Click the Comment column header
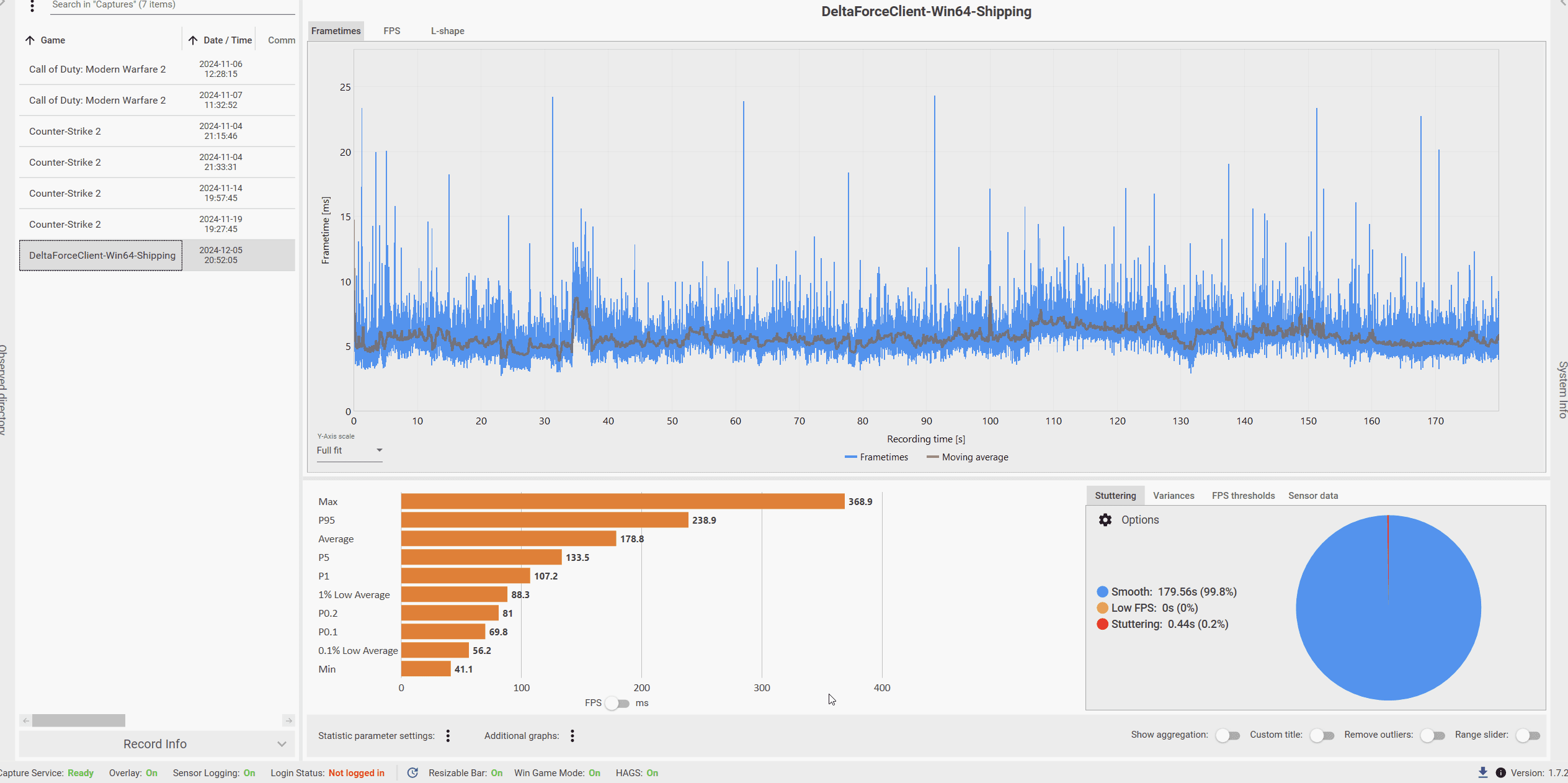1568x783 pixels. [281, 40]
